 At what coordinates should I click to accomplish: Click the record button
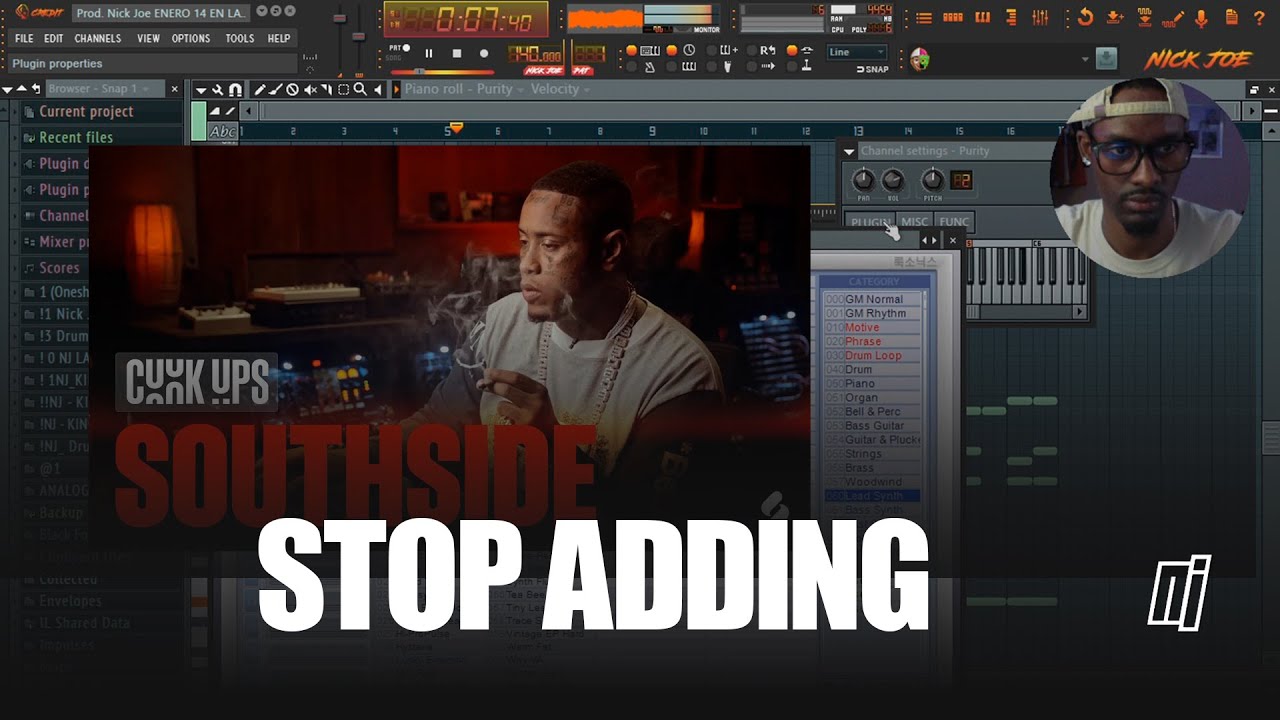[484, 53]
